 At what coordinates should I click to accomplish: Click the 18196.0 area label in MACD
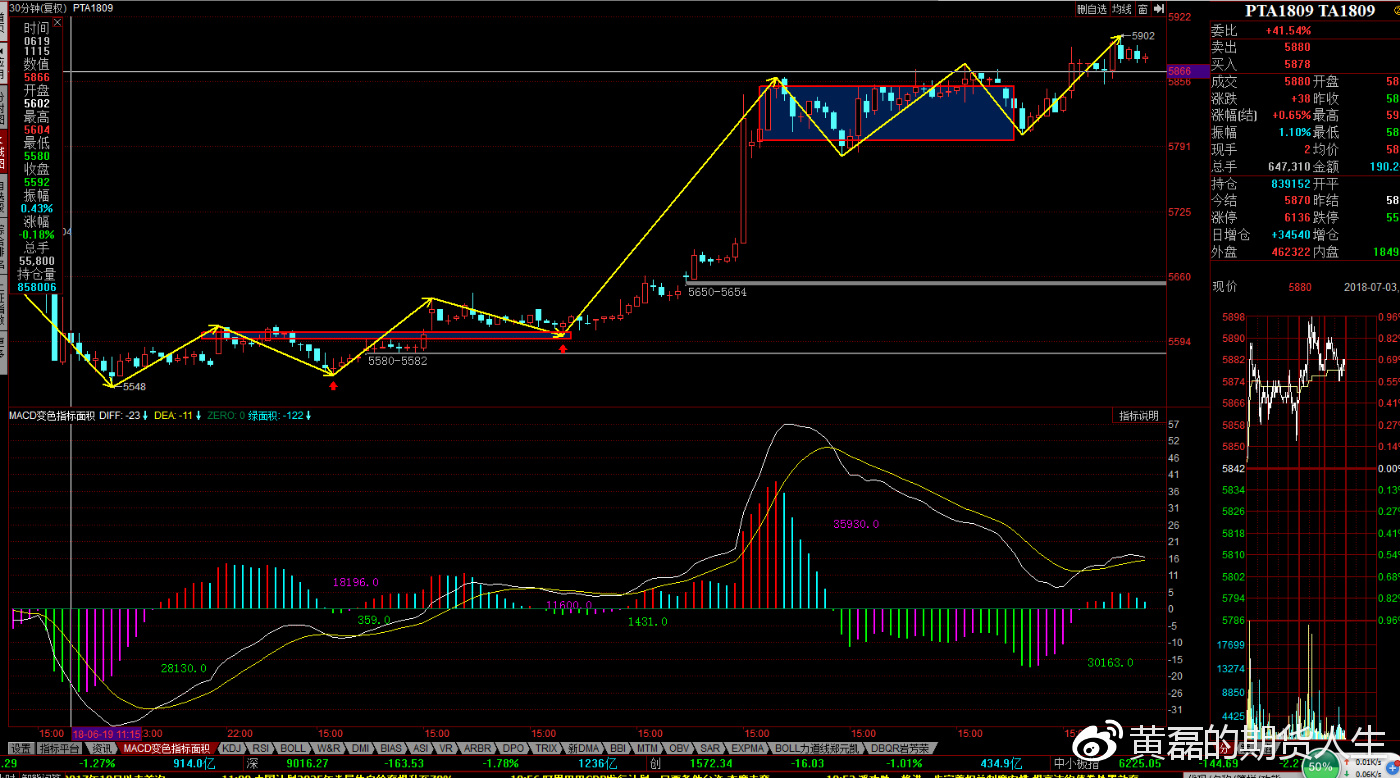(x=357, y=581)
